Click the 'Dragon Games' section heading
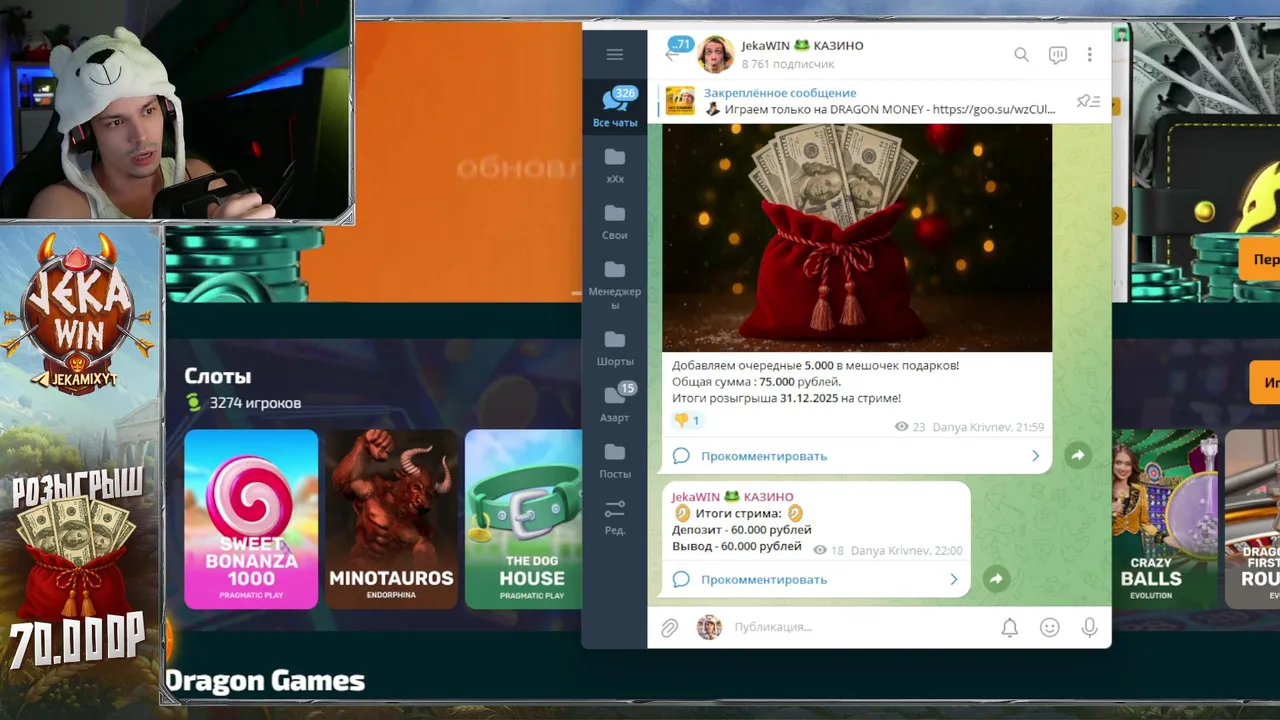The width and height of the screenshot is (1280, 720). (265, 681)
